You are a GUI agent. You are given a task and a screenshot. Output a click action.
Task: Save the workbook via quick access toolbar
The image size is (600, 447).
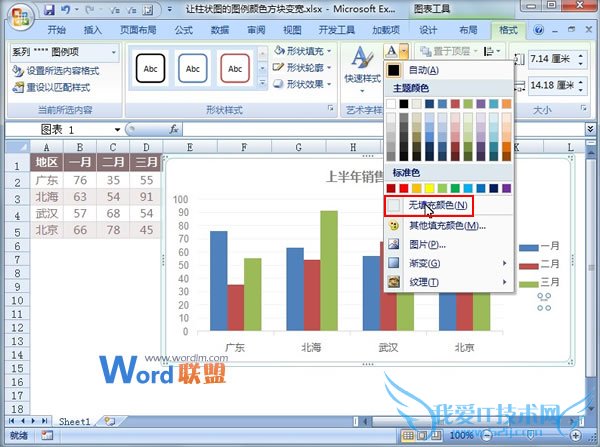49,10
